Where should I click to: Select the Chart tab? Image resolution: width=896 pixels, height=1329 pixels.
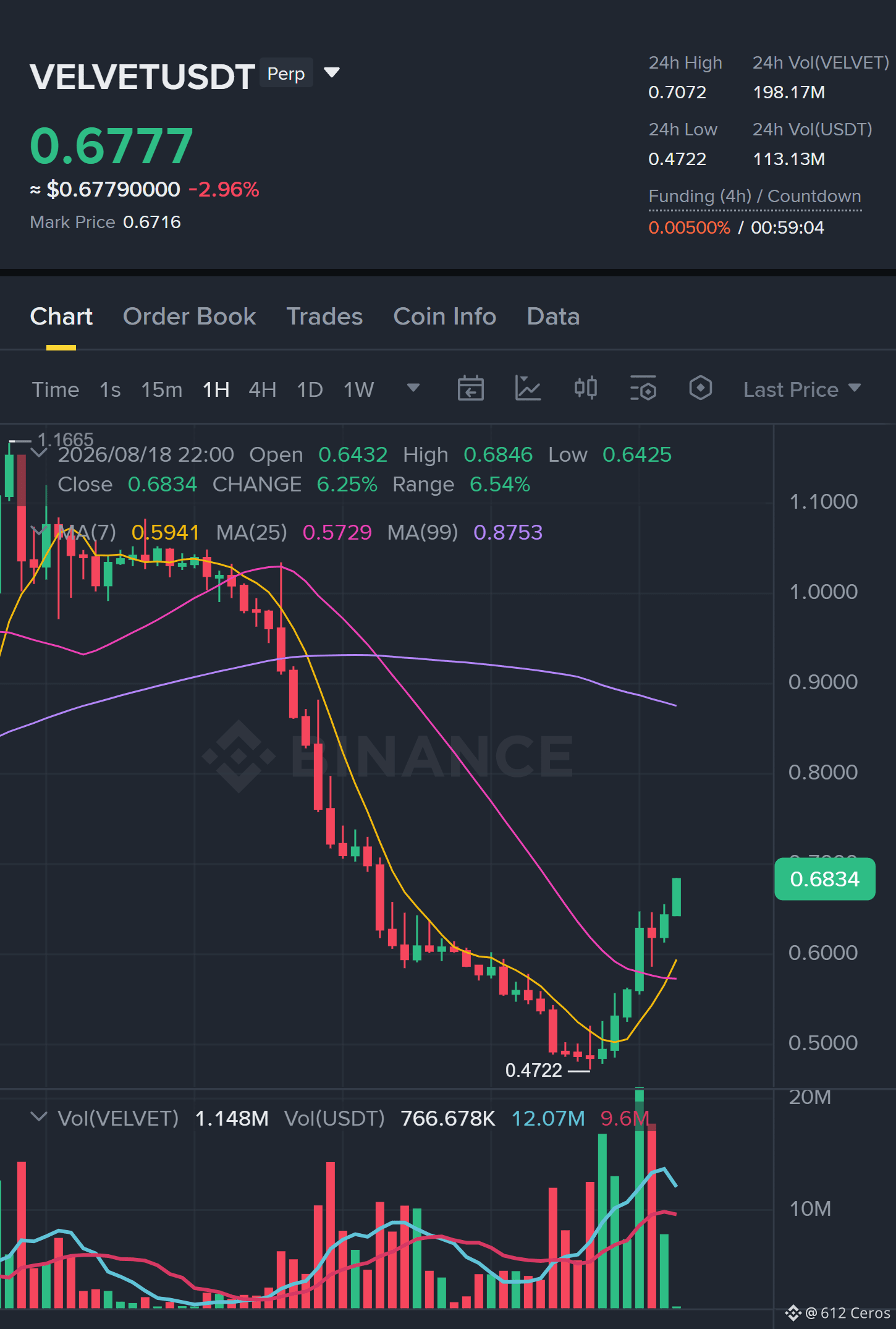click(61, 316)
